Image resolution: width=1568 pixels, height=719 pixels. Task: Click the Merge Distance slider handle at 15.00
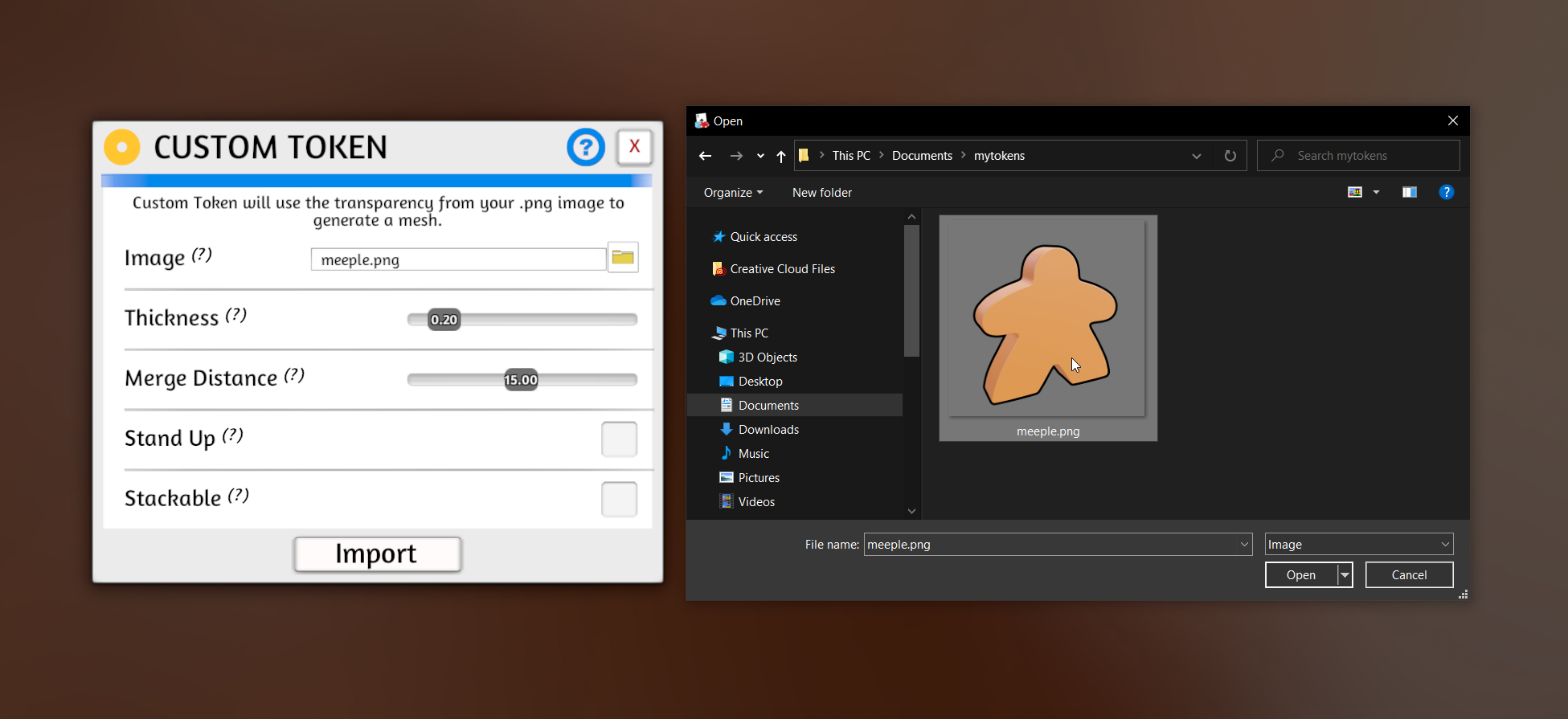click(521, 380)
